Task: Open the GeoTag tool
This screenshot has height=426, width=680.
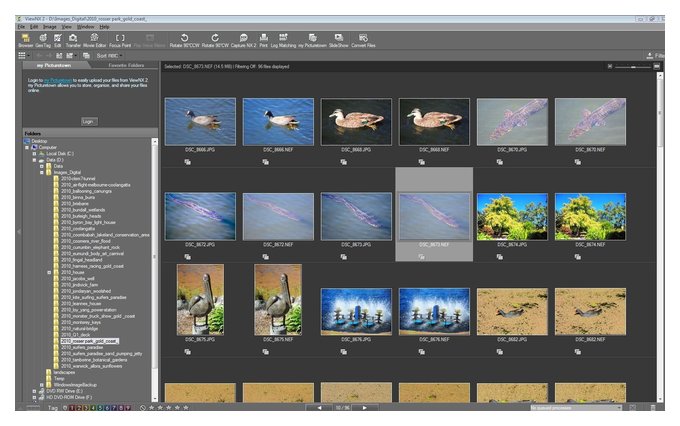Action: point(43,40)
